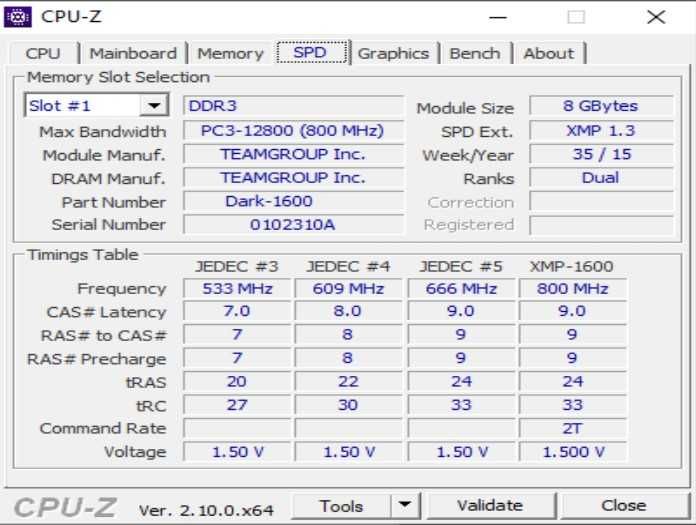Click the JEDEC #3 tRAS value 20

pos(237,381)
